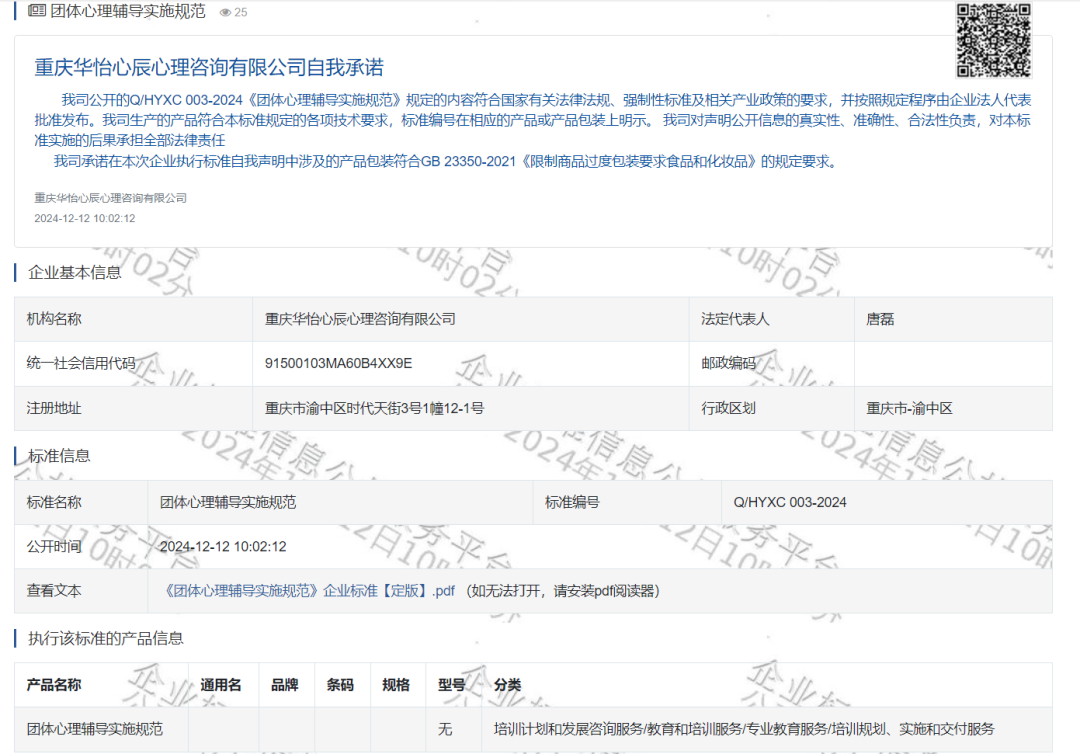This screenshot has height=754, width=1080.
Task: Click the pdf reader hint text
Action: [x=562, y=591]
